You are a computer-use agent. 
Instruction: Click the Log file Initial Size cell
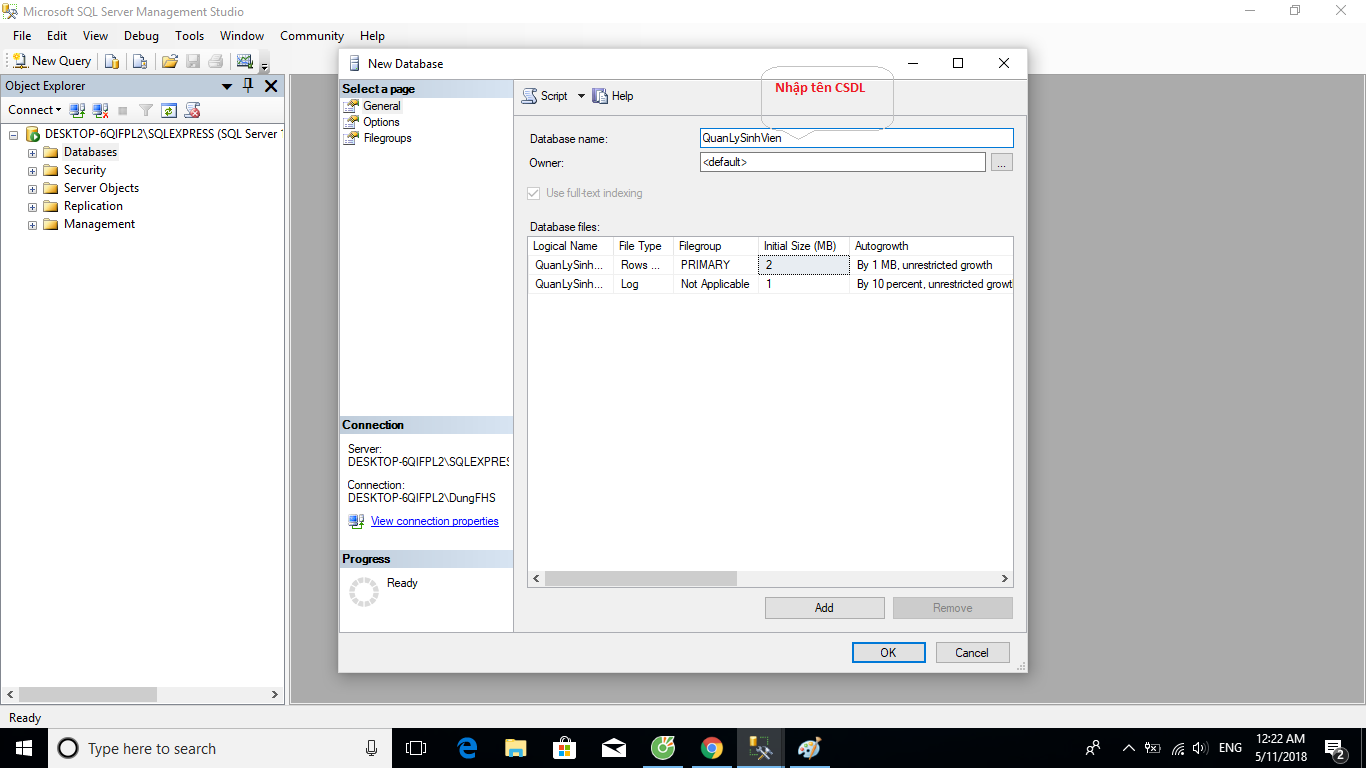coord(804,284)
